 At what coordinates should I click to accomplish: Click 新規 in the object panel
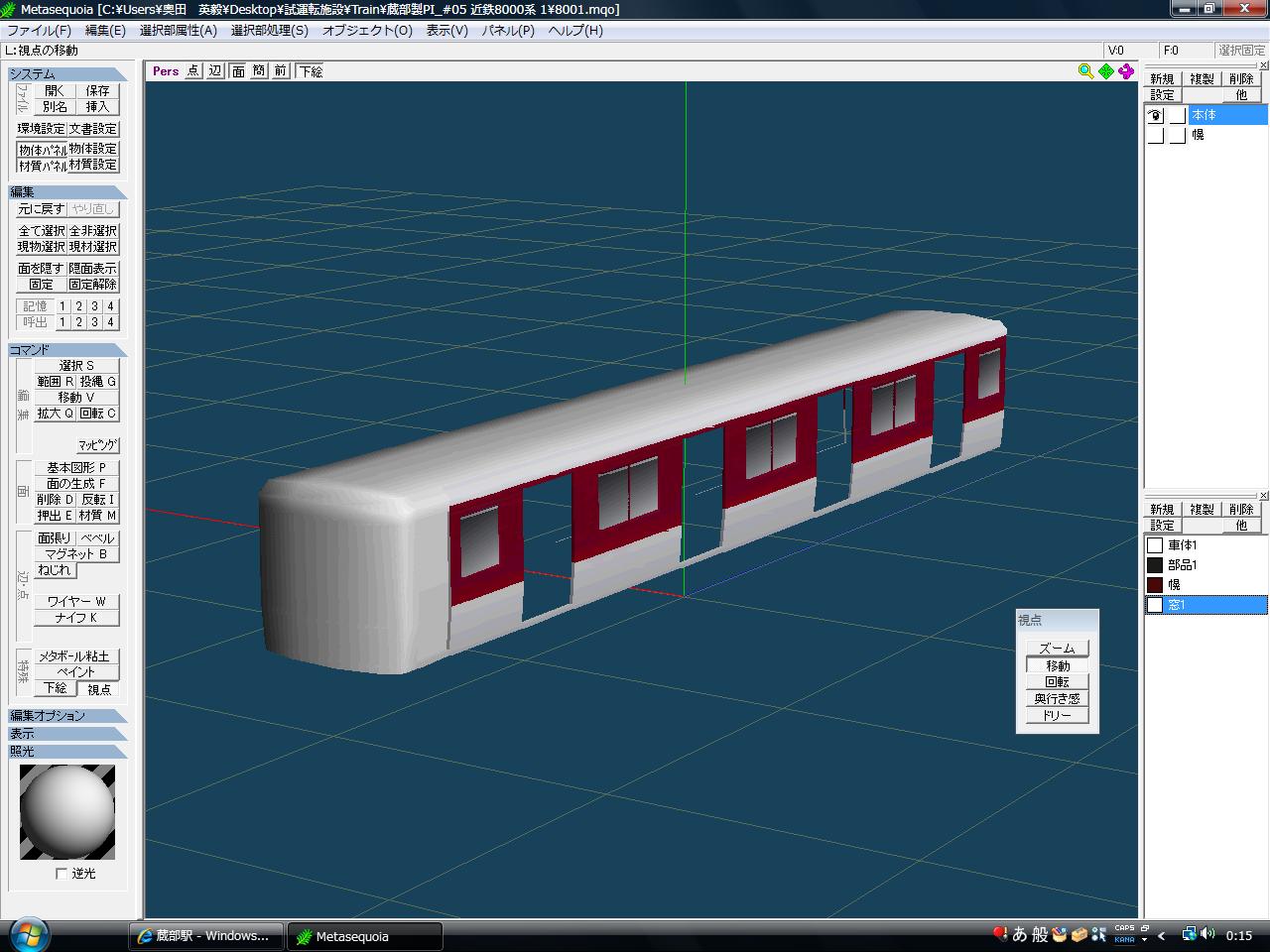(1162, 79)
